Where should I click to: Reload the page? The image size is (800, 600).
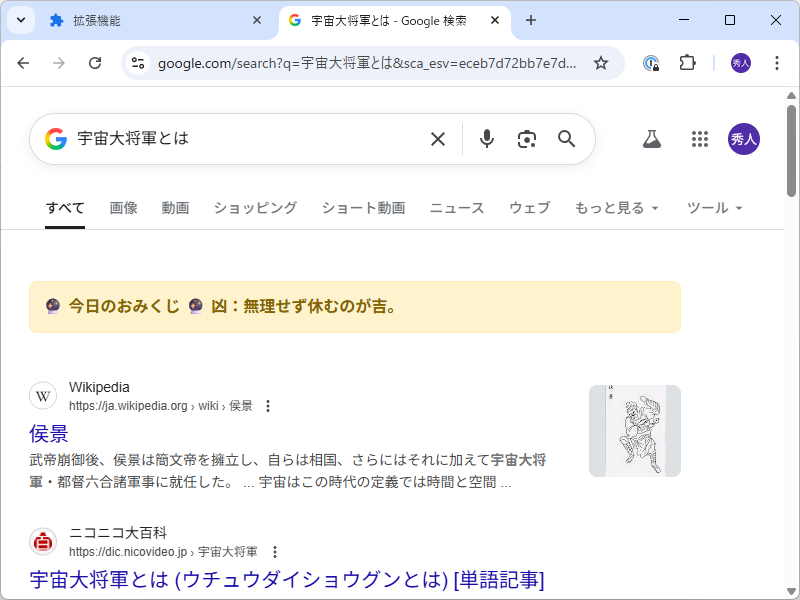pyautogui.click(x=95, y=62)
